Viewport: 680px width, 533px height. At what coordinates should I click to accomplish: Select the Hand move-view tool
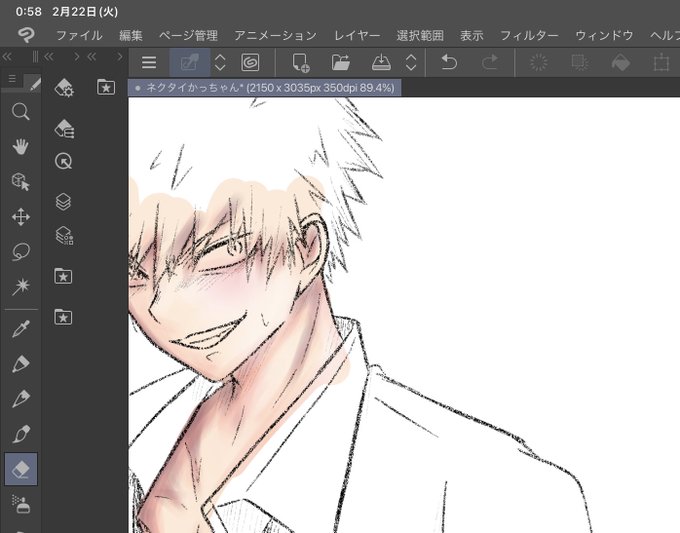pos(20,147)
